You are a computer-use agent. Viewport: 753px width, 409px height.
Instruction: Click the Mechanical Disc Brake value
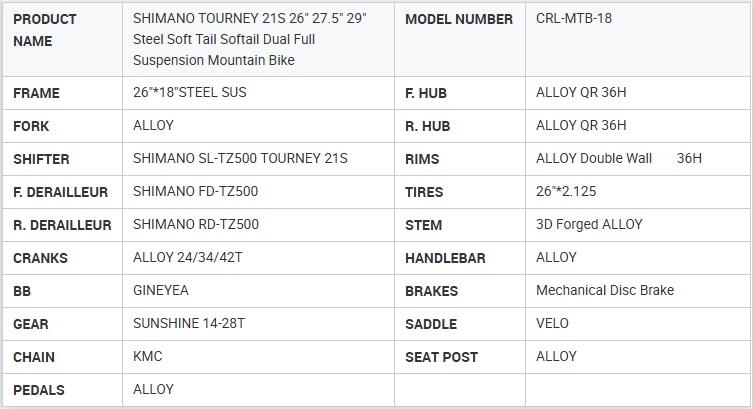click(605, 291)
